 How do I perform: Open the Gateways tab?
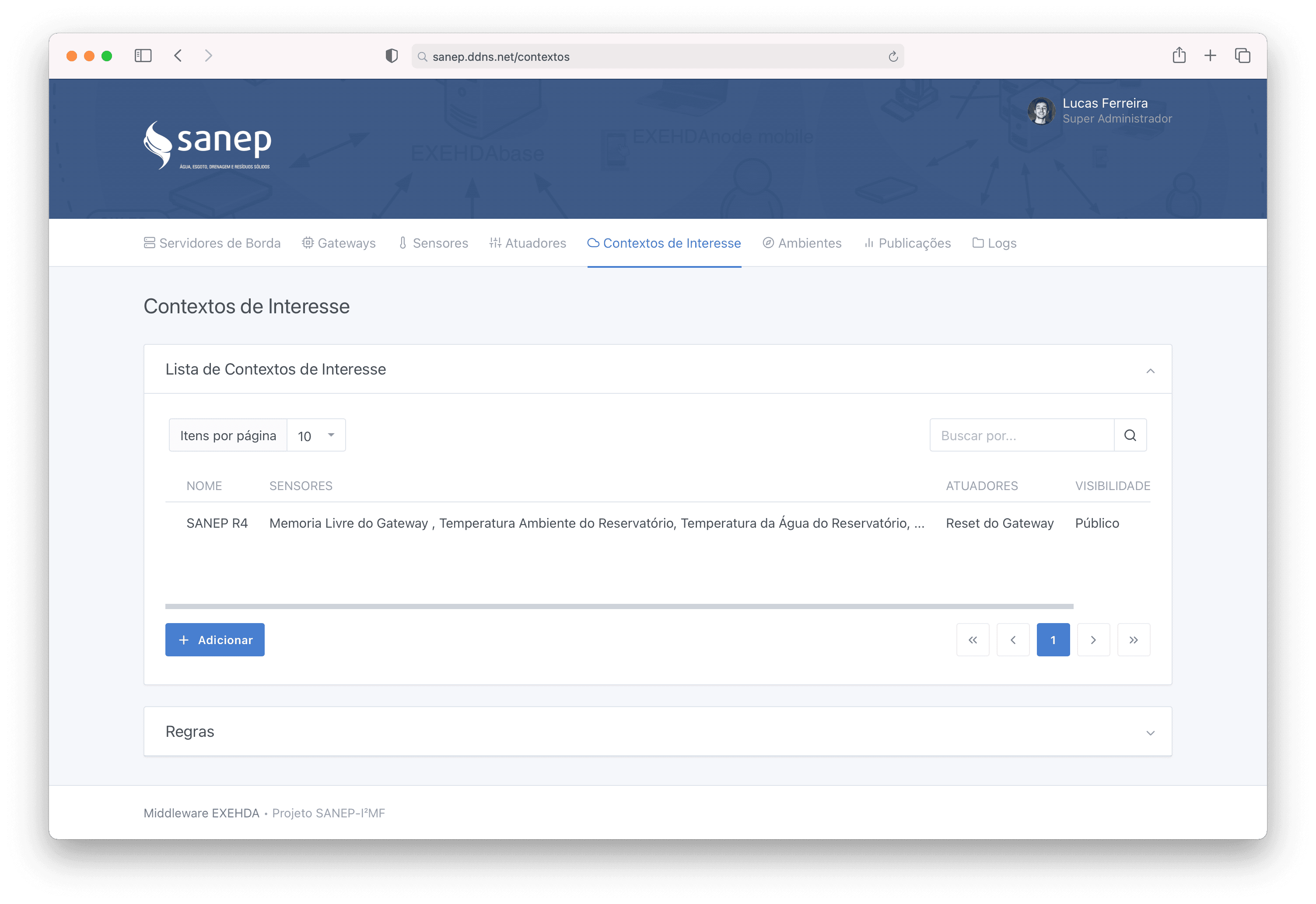tap(339, 243)
